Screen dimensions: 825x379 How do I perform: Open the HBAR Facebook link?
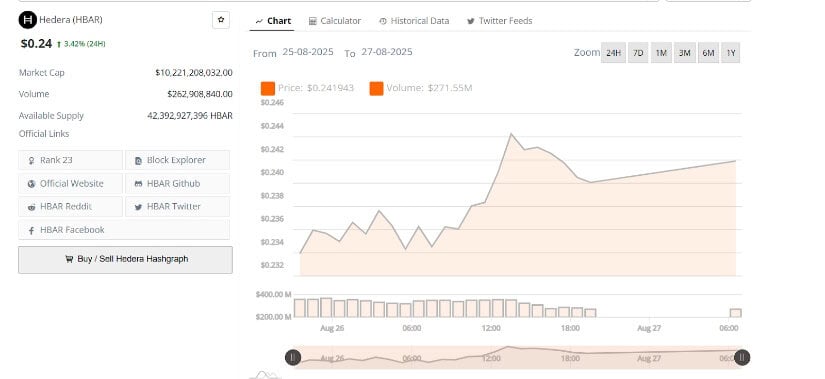tap(124, 230)
